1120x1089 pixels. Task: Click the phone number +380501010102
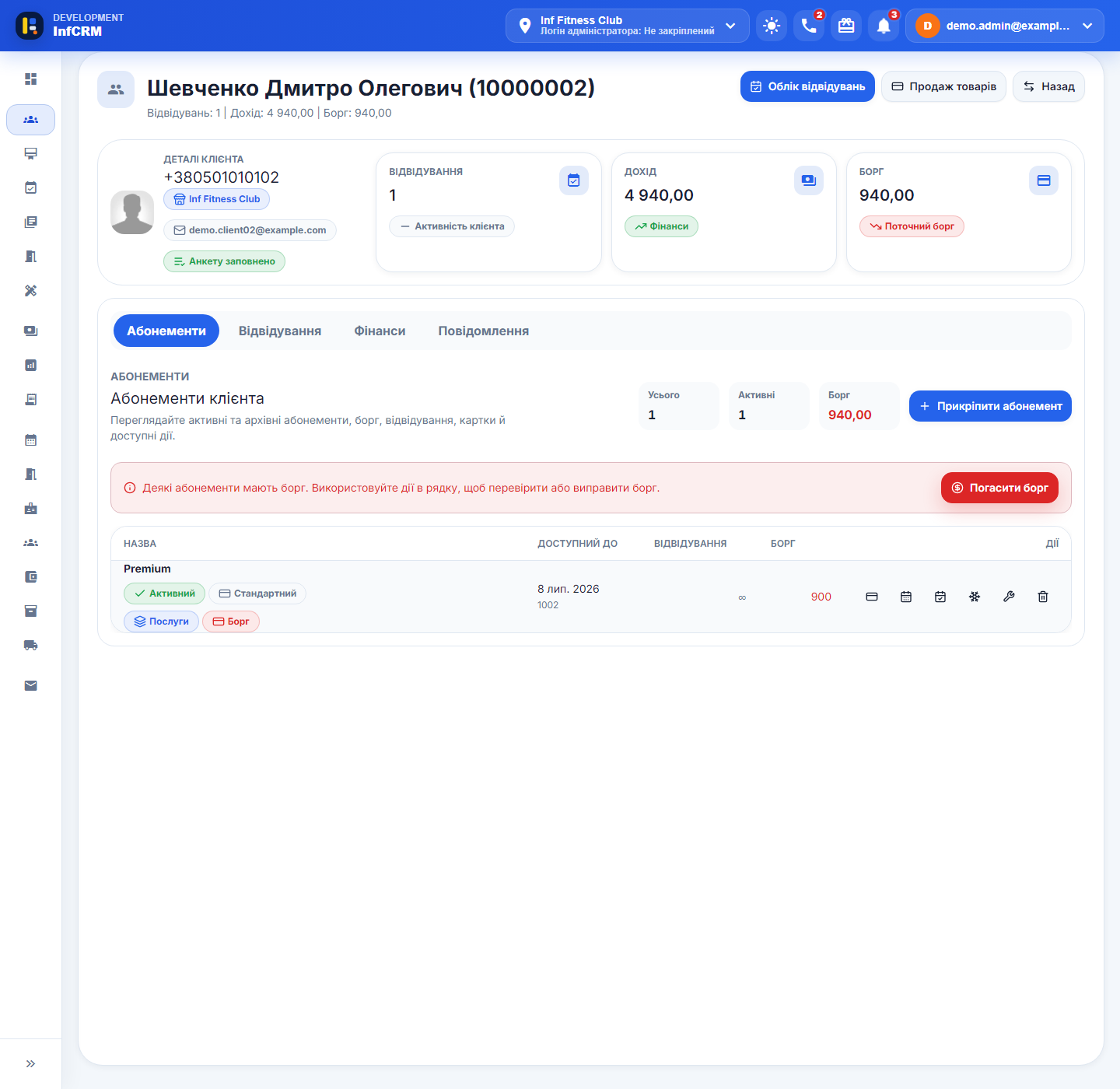[221, 177]
